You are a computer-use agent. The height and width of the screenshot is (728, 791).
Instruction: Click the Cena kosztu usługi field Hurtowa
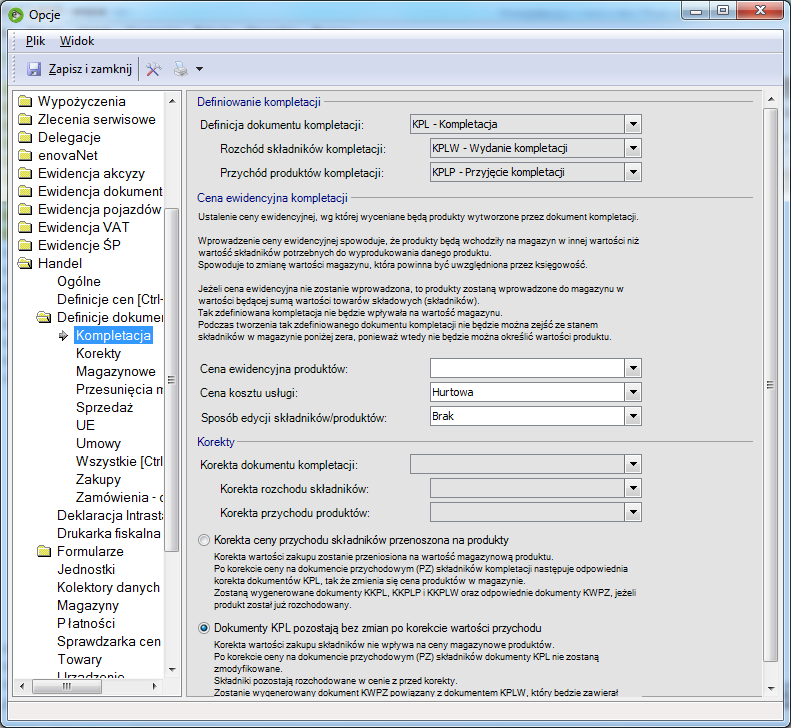[x=527, y=392]
